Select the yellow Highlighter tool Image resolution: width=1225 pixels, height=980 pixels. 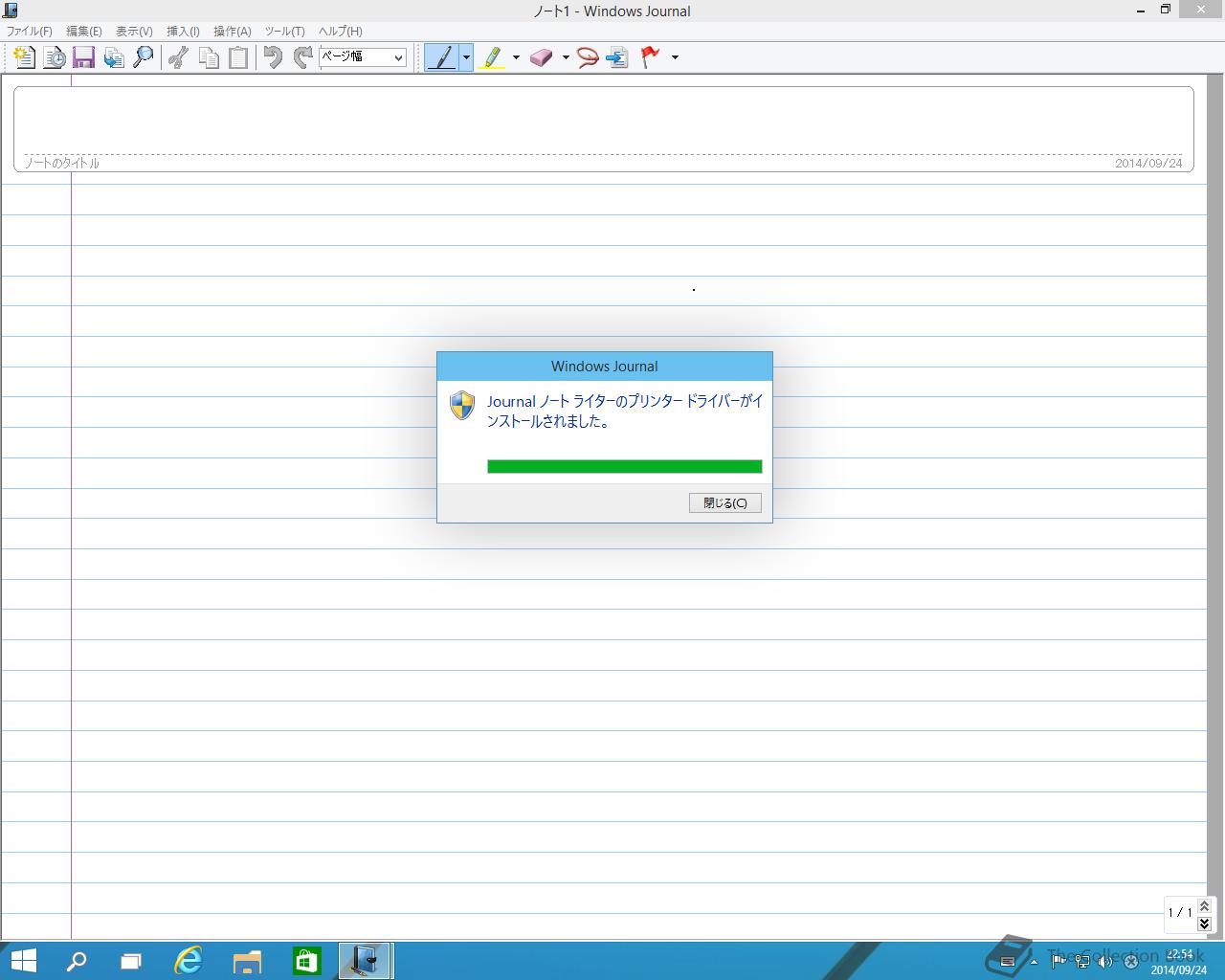point(492,57)
